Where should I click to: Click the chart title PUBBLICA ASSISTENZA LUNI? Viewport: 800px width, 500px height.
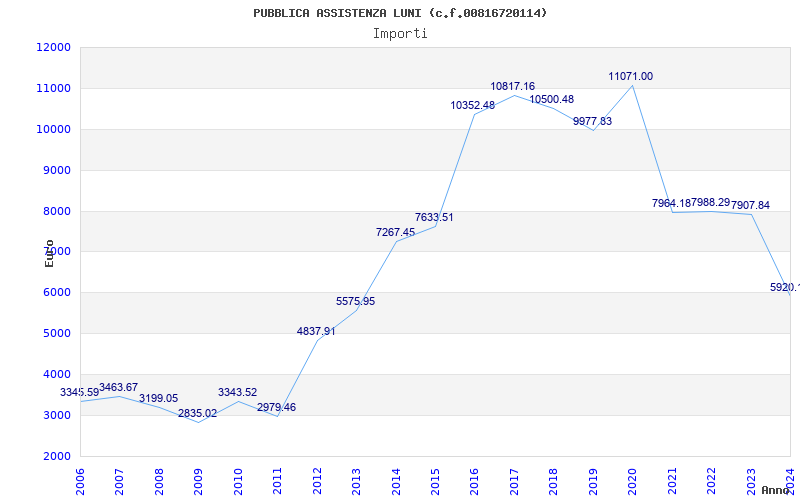tap(400, 13)
